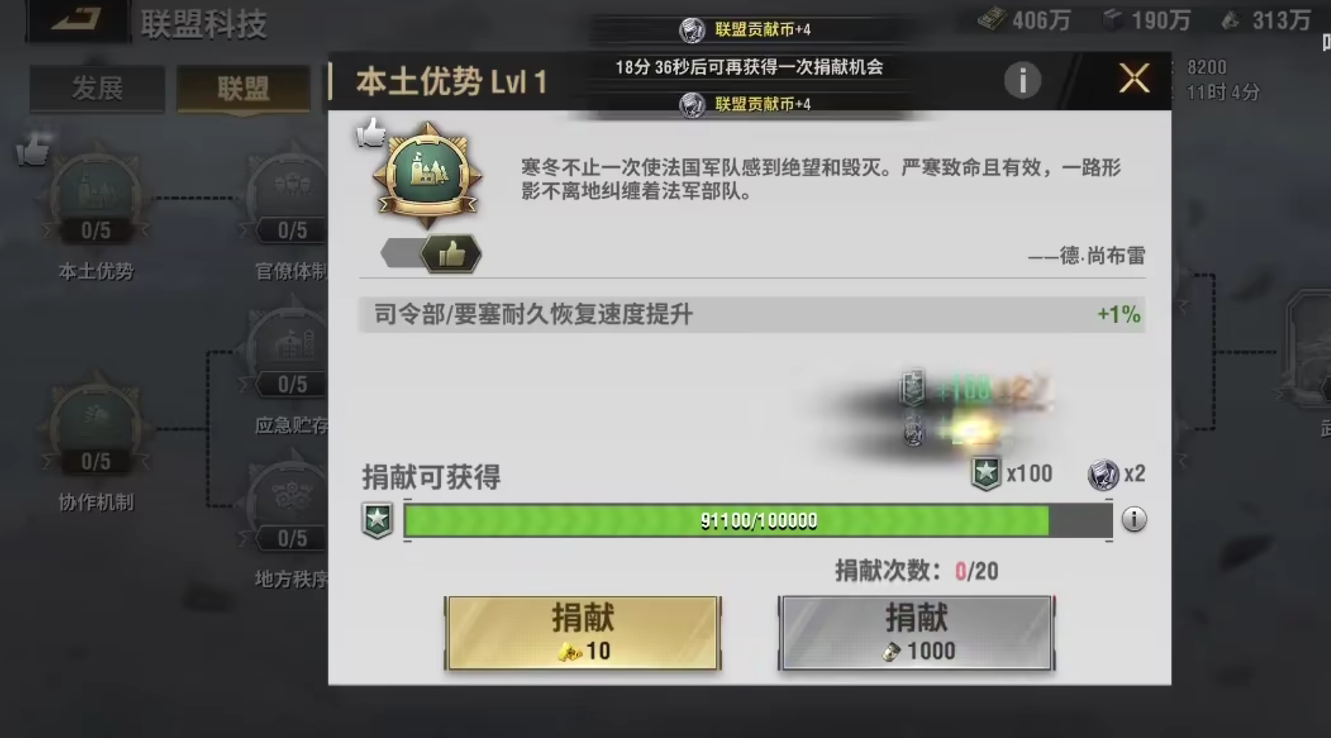Click the back arrow icon top-left
This screenshot has height=738, width=1331.
click(x=77, y=20)
